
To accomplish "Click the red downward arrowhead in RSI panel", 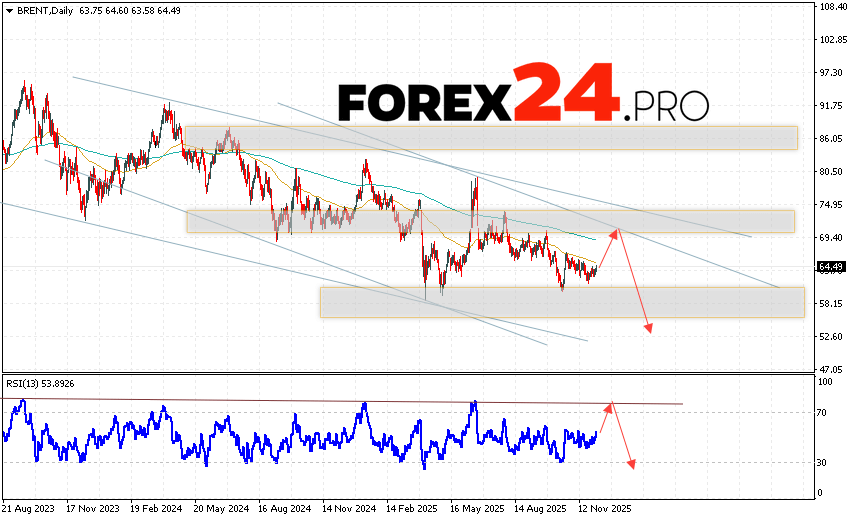I will [631, 463].
